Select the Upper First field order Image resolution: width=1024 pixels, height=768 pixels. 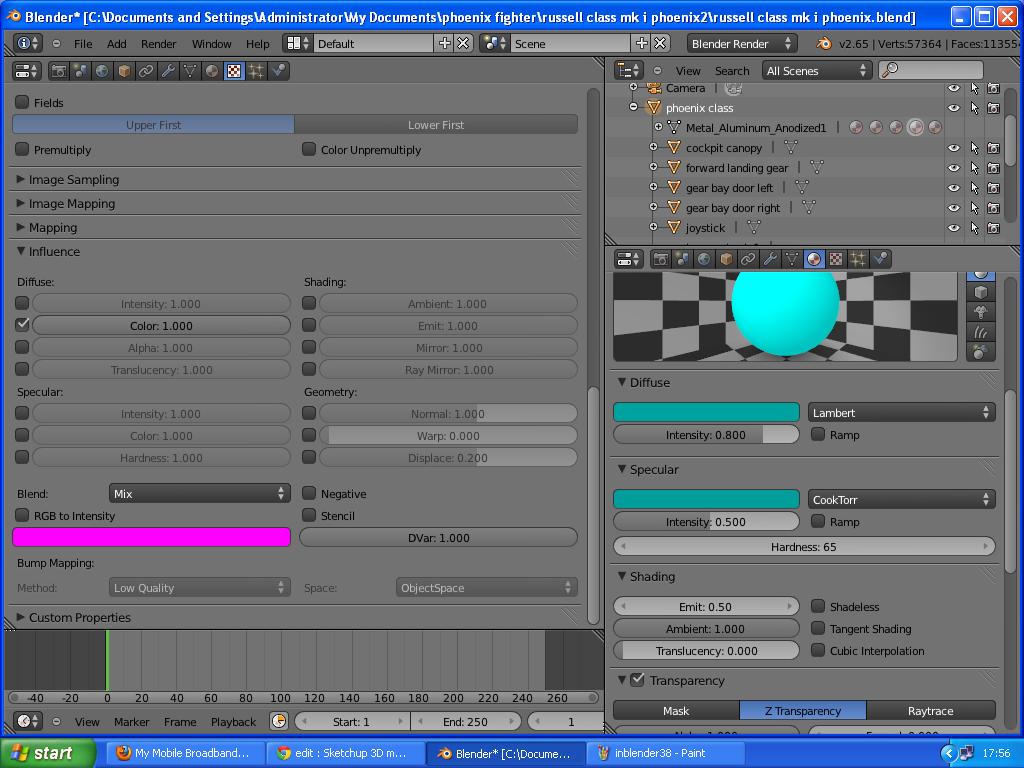[152, 123]
